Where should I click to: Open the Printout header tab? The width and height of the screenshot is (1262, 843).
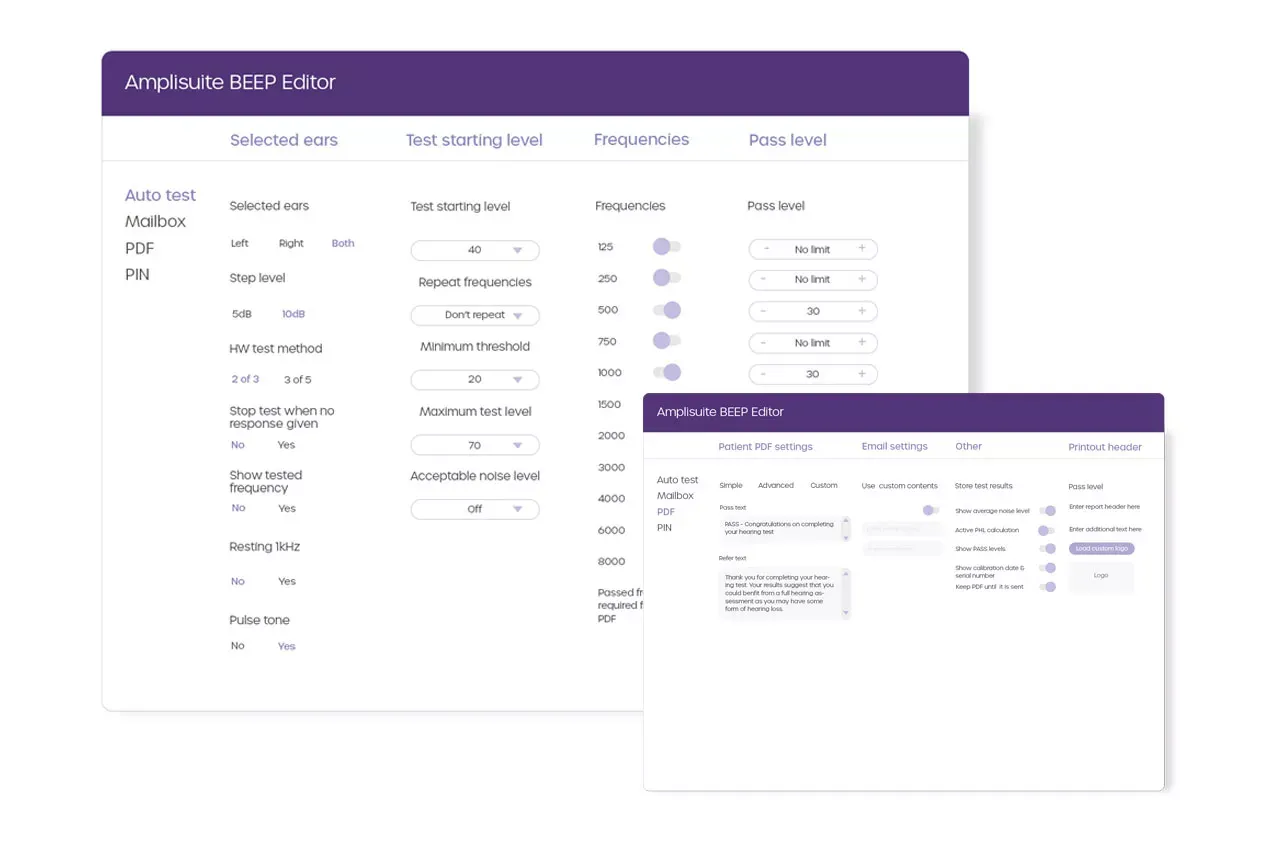[x=1104, y=446]
